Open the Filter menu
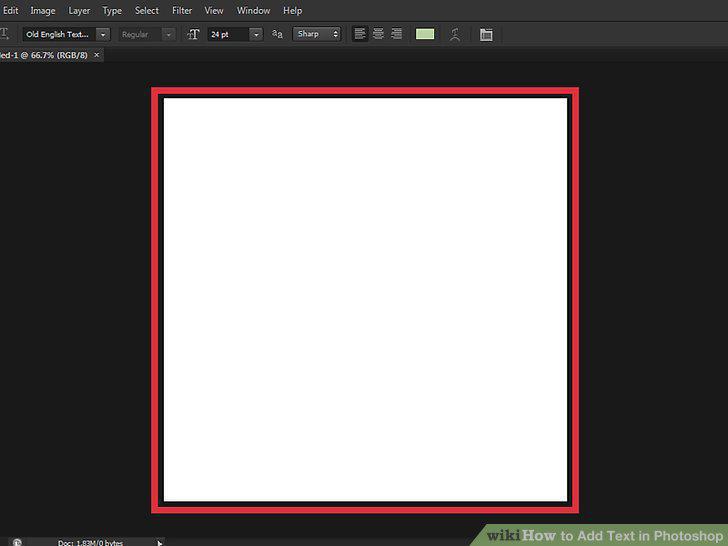Image resolution: width=728 pixels, height=546 pixels. 182,10
